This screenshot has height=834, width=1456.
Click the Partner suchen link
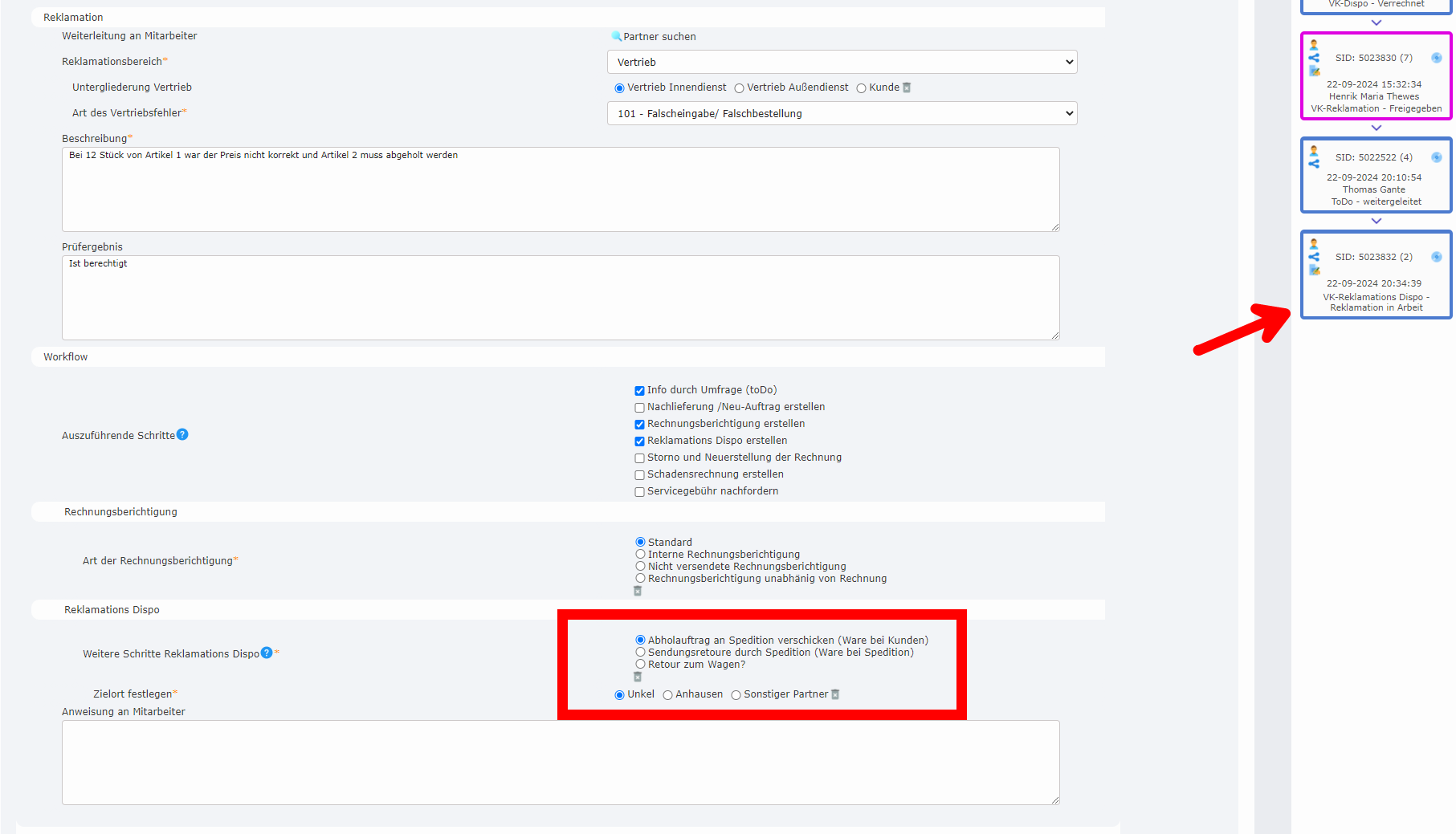(659, 36)
